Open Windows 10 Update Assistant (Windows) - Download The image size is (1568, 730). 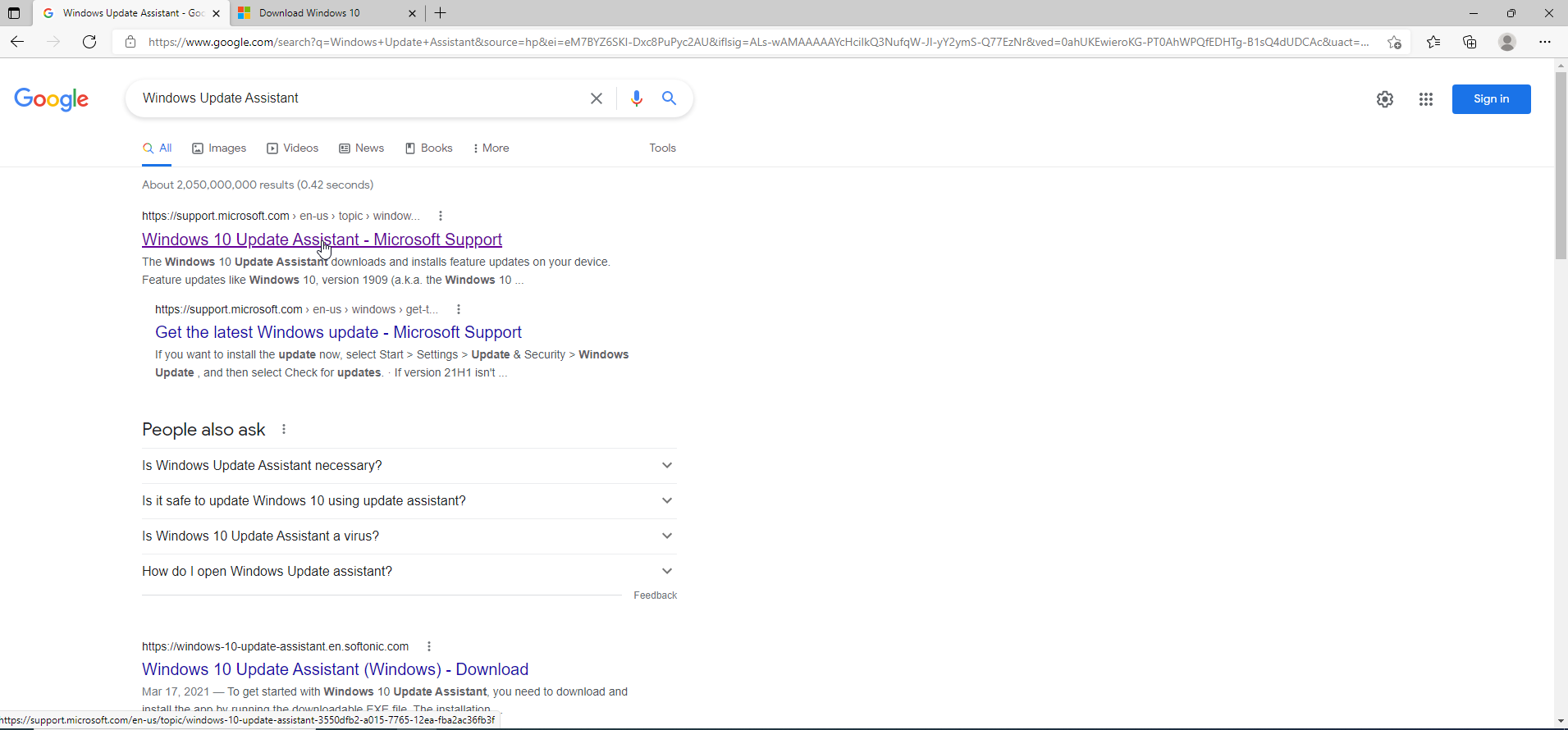coord(335,669)
